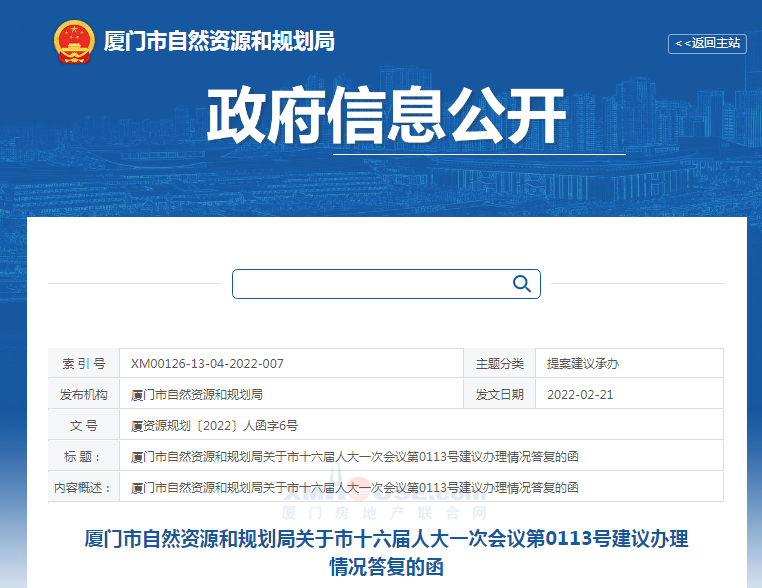The height and width of the screenshot is (588, 762).
Task: Click the 返回主站 button
Action: [x=707, y=43]
